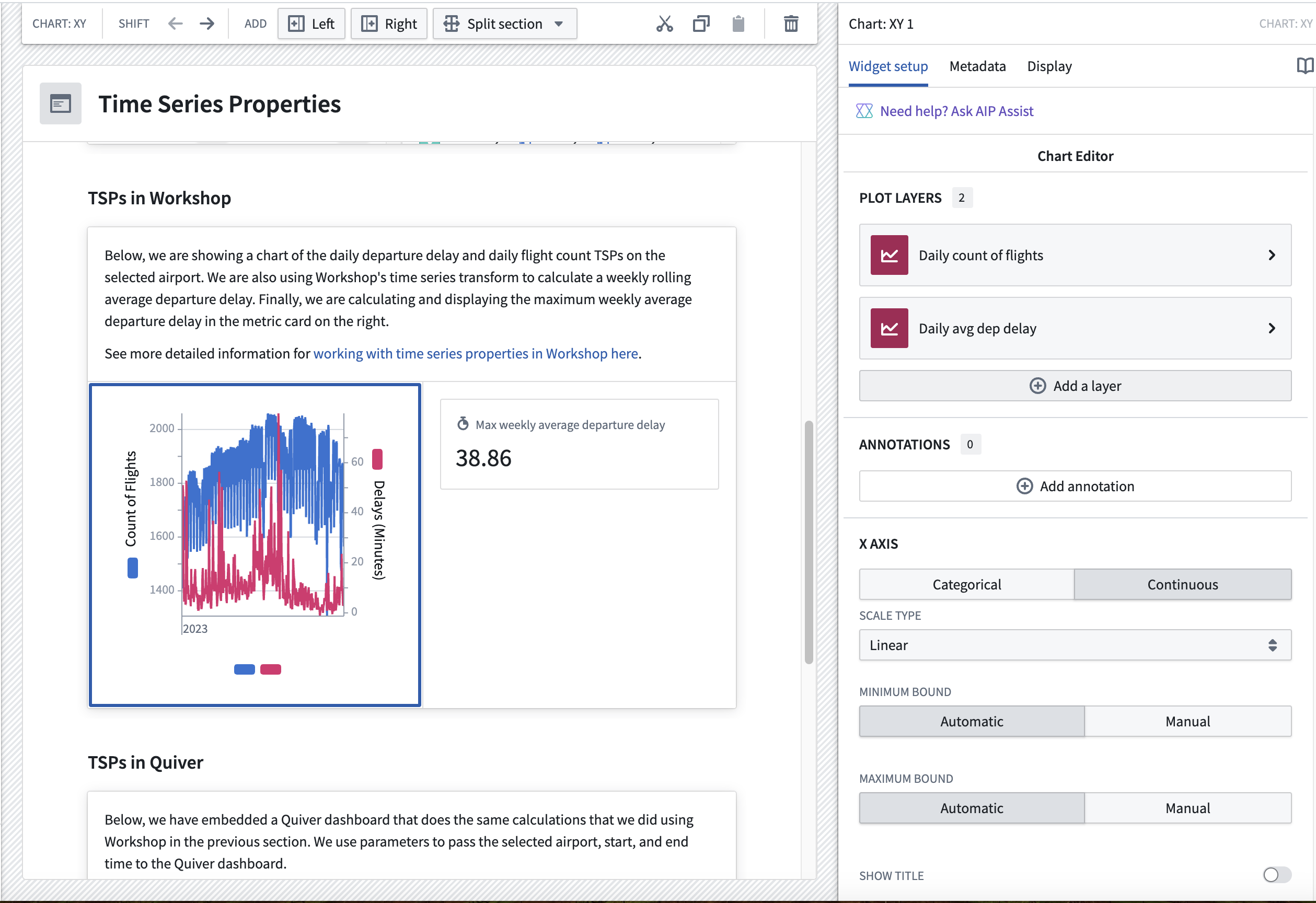Click the Paste clipboard icon
The width and height of the screenshot is (1316, 903).
pyautogui.click(x=738, y=24)
